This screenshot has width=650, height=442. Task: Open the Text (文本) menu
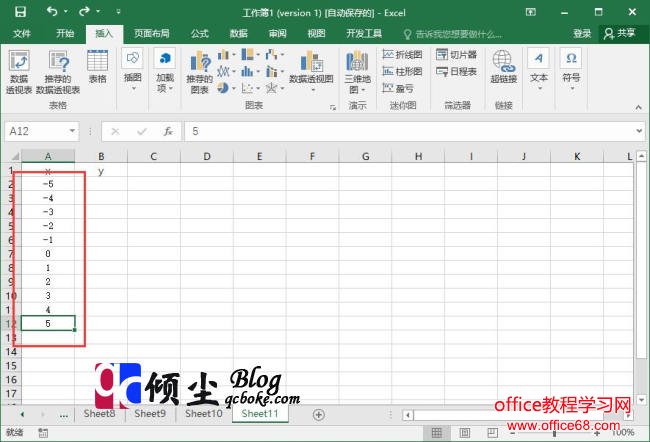coord(539,70)
